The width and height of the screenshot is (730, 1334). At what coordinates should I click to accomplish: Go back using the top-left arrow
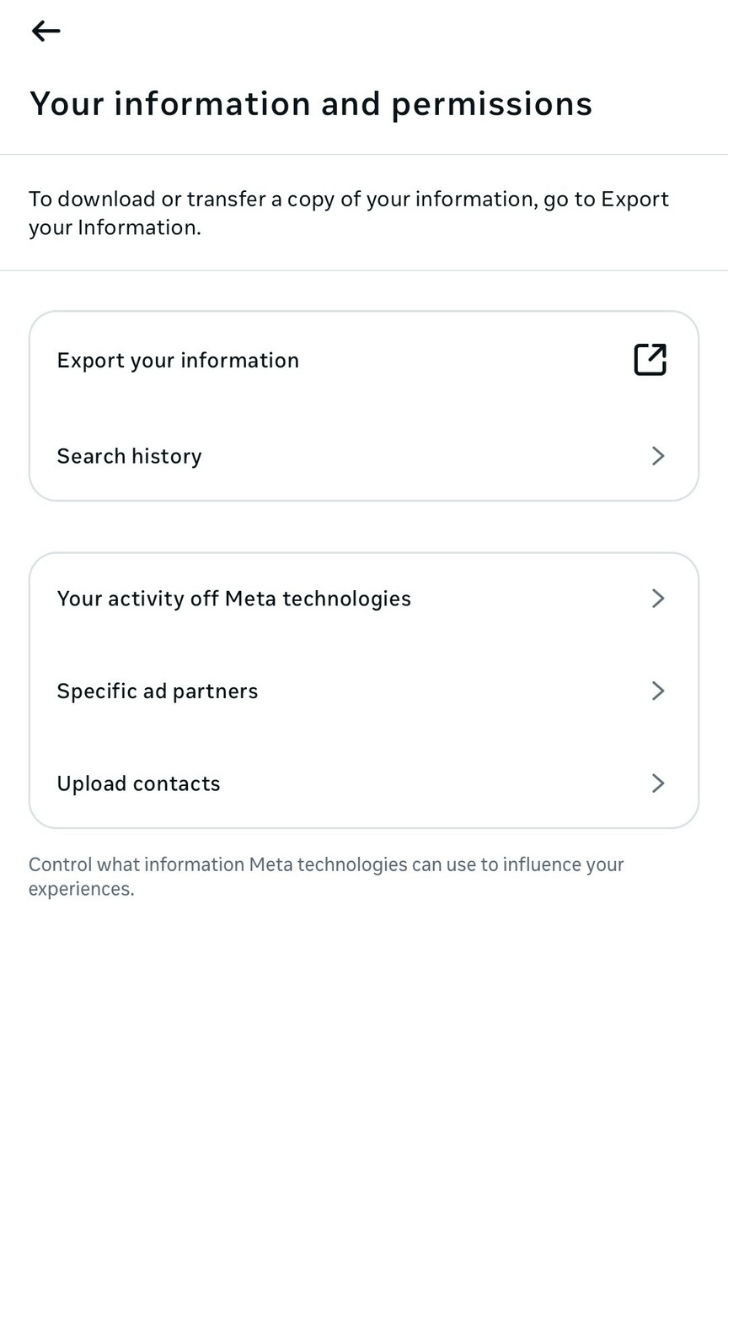tap(46, 32)
